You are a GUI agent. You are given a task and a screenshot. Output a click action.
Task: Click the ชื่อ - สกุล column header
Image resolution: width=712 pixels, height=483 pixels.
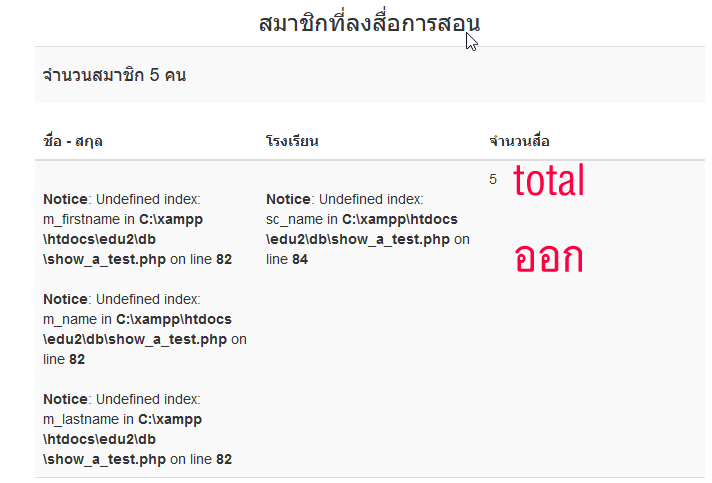tap(73, 141)
